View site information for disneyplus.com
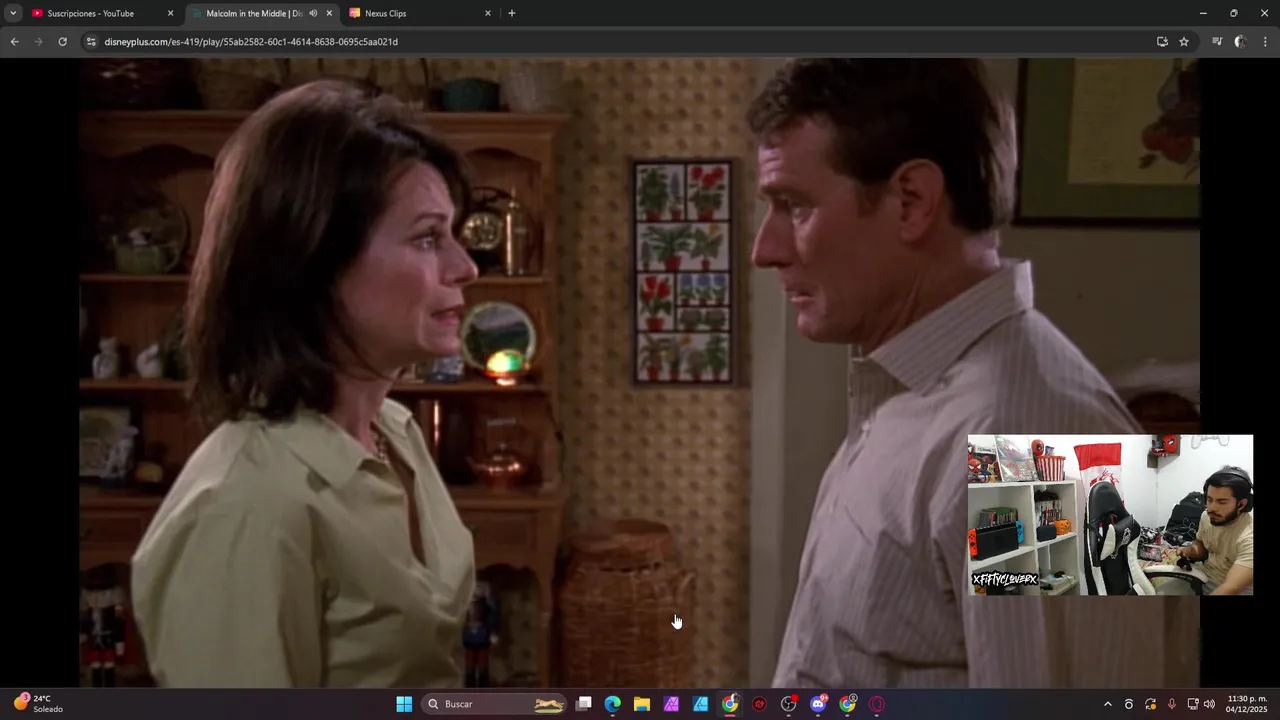This screenshot has width=1280, height=720. click(91, 41)
